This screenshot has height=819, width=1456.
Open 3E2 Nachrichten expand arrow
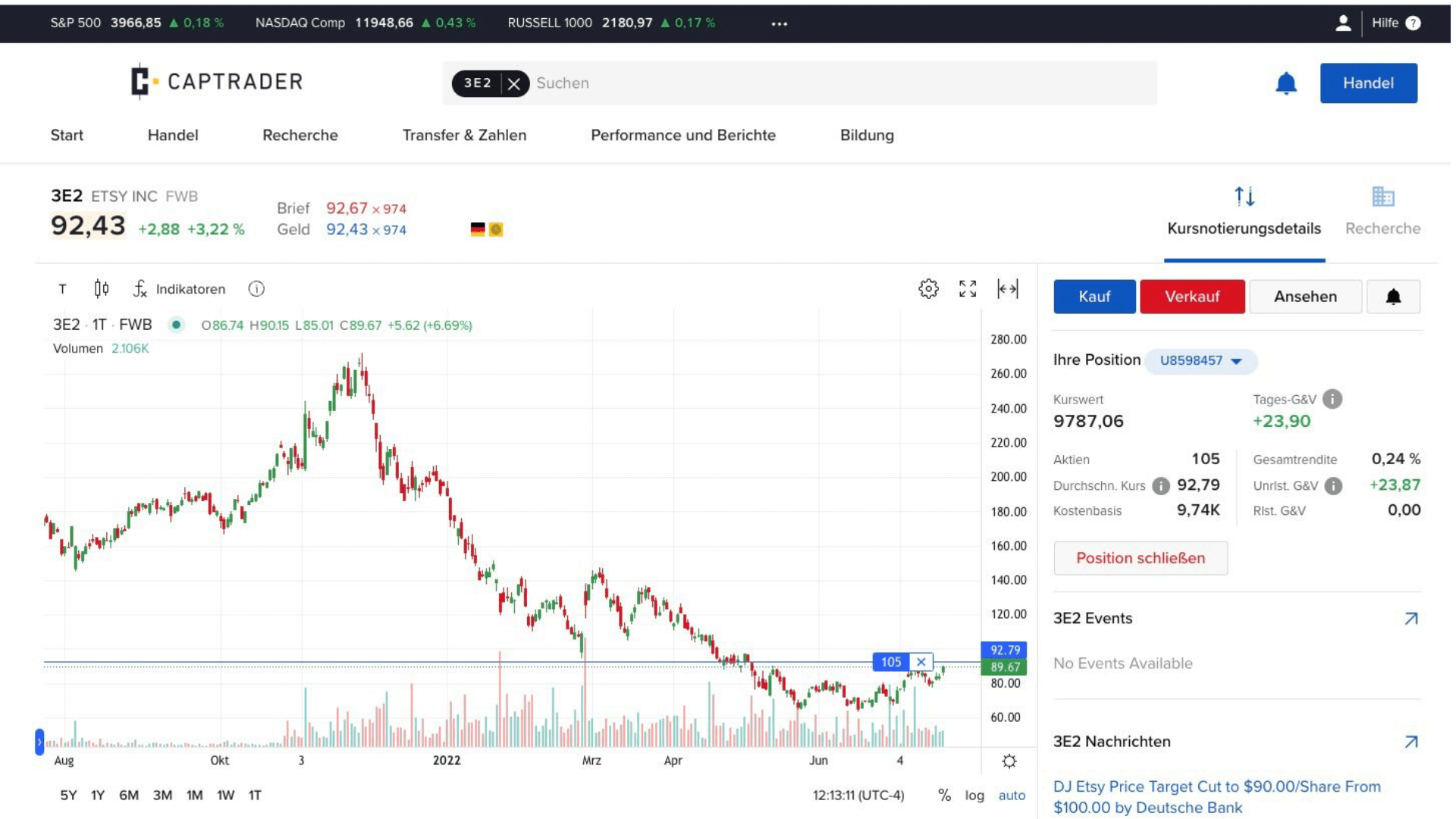[1411, 742]
